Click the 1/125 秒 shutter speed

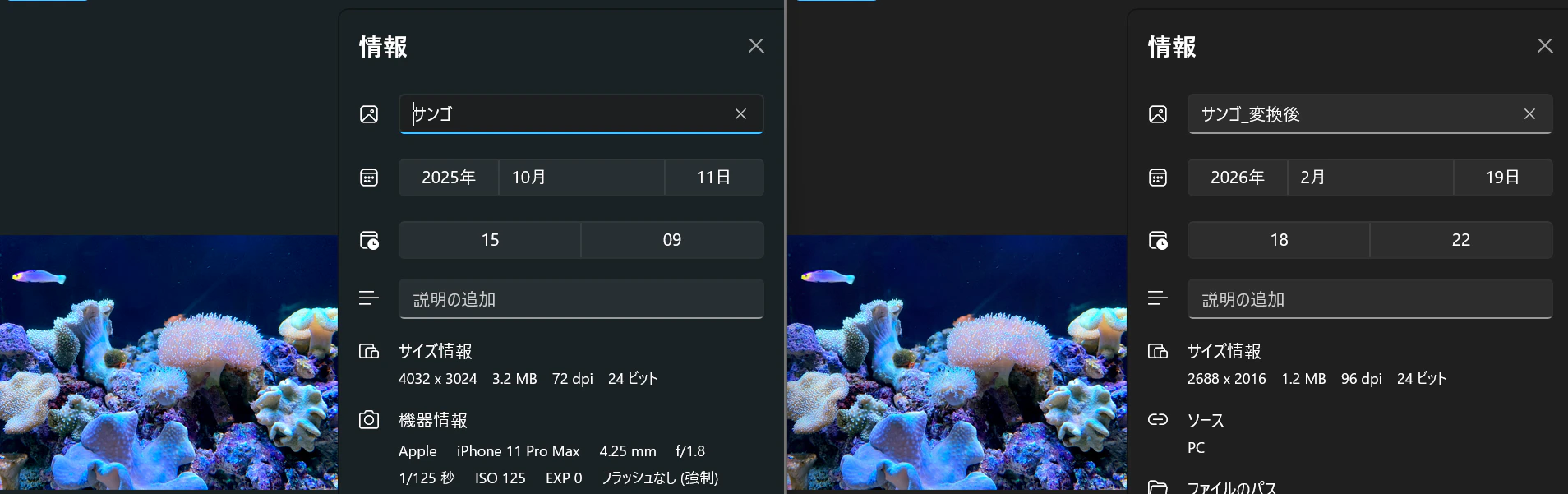click(427, 478)
